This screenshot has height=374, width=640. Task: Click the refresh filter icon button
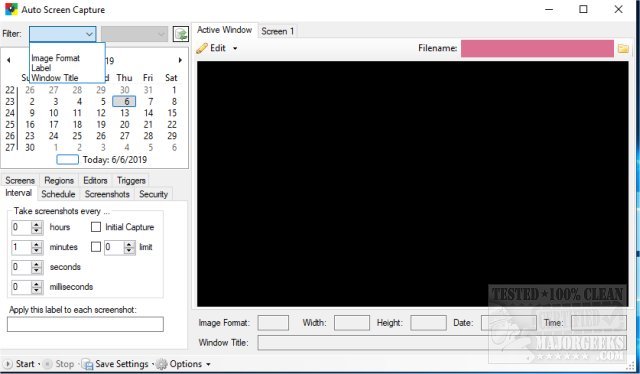[180, 34]
